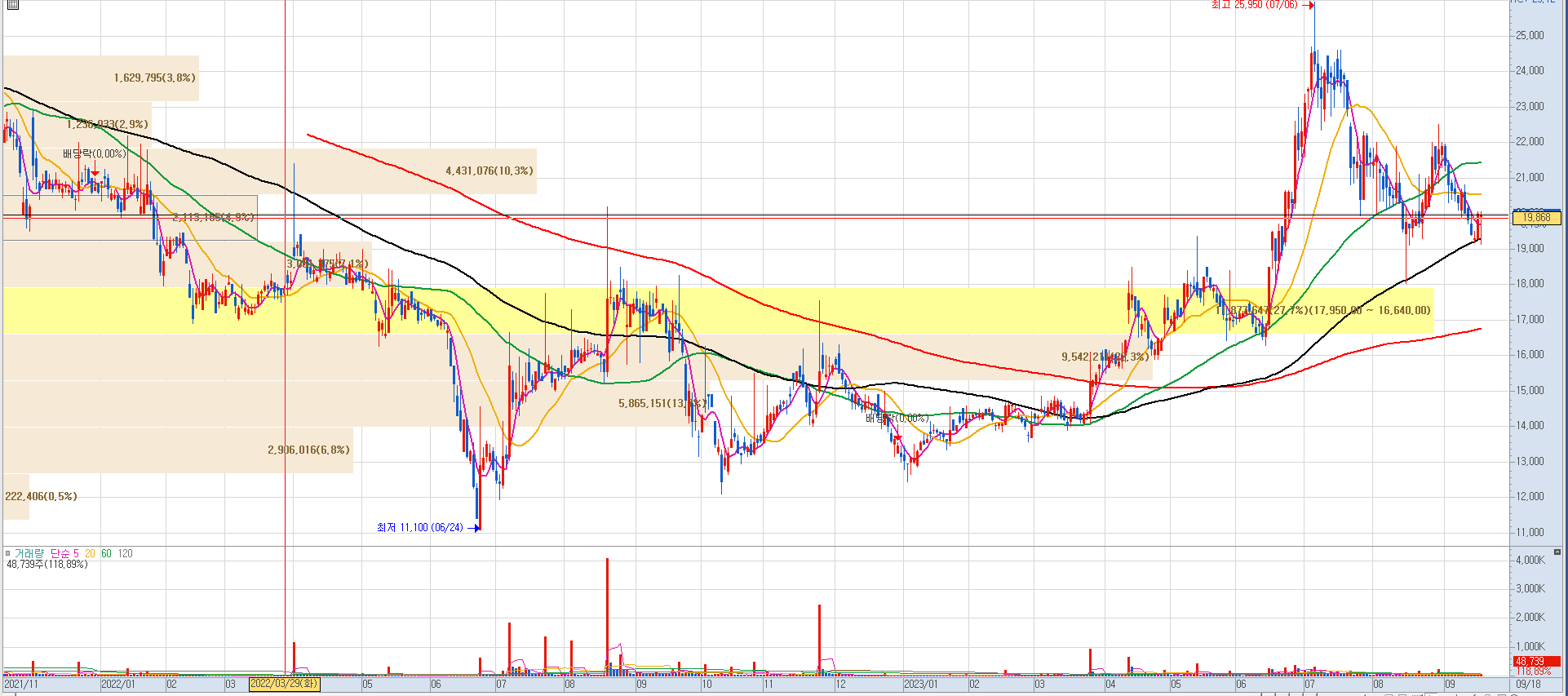Click the 15,000 price axis label

pos(1530,391)
